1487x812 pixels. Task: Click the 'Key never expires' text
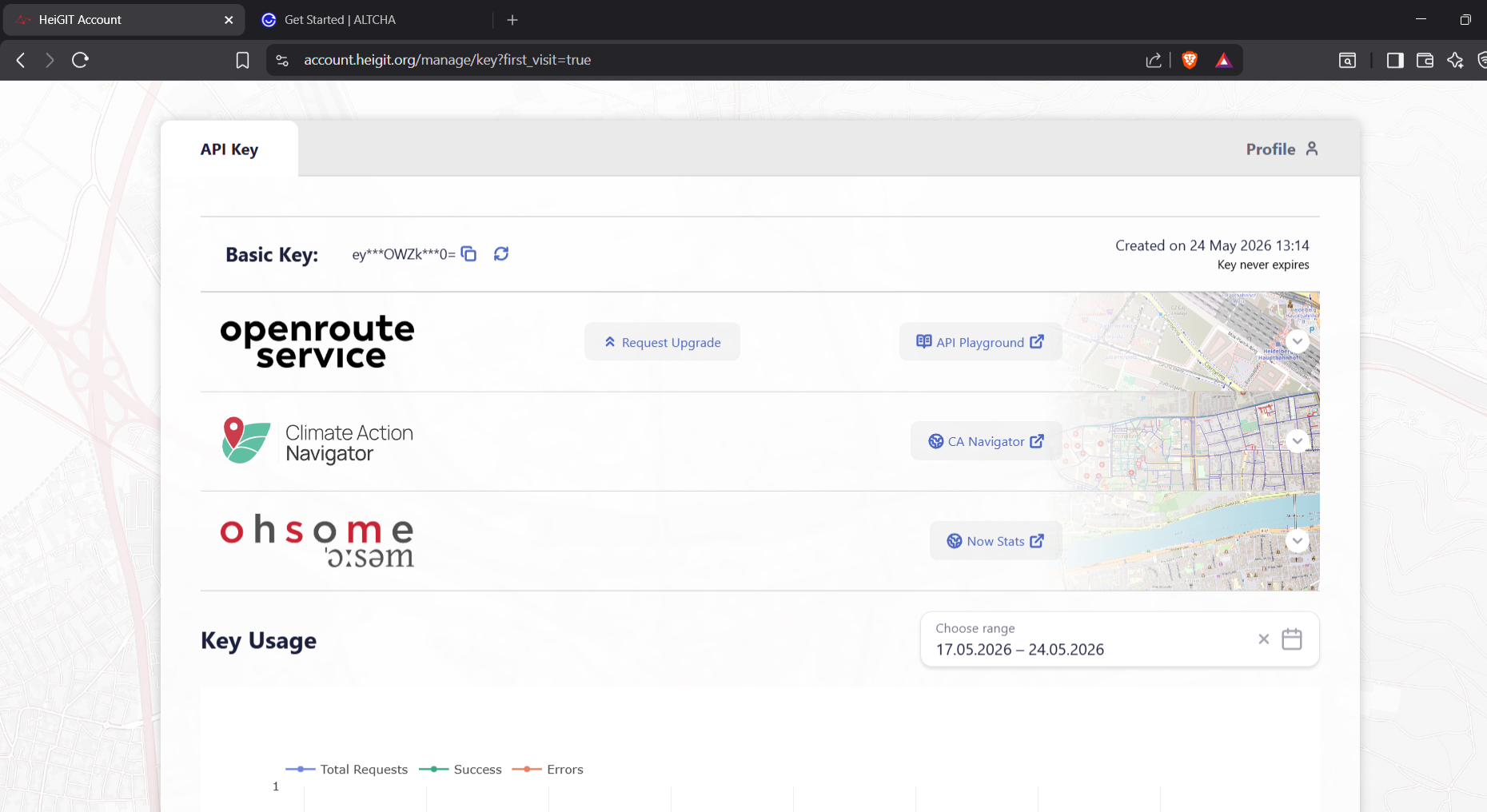(1263, 265)
